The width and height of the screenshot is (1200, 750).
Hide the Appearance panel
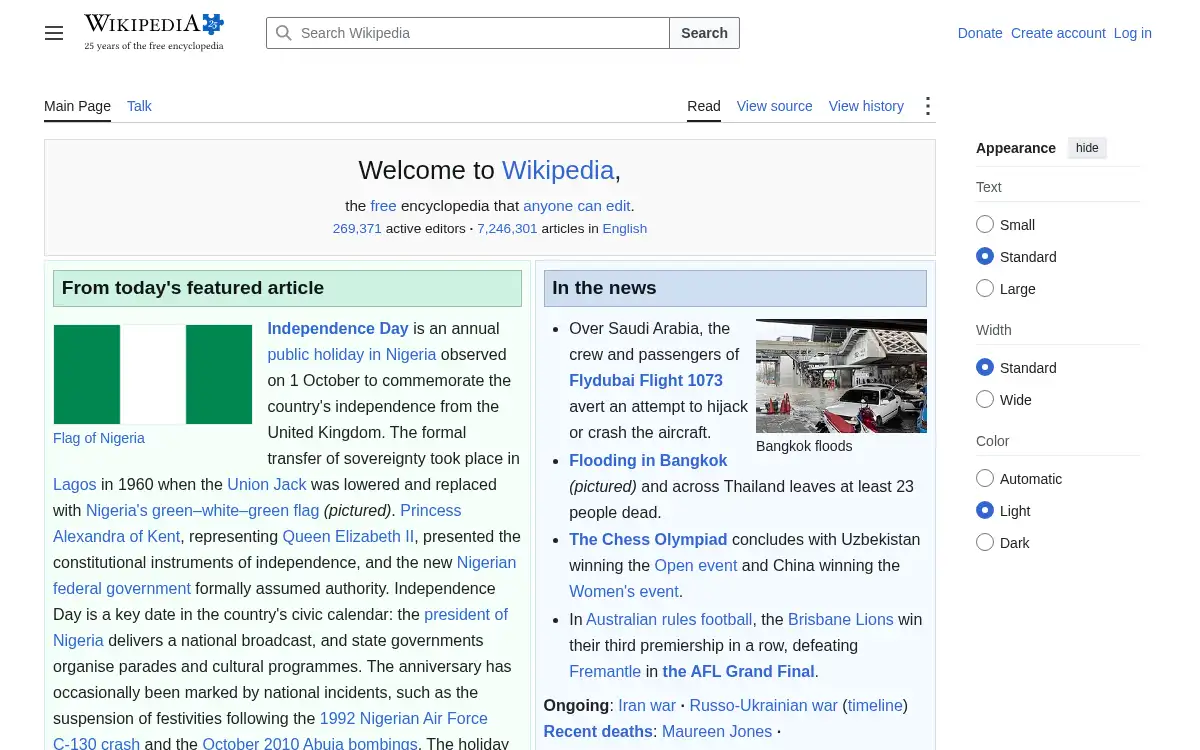coord(1087,148)
